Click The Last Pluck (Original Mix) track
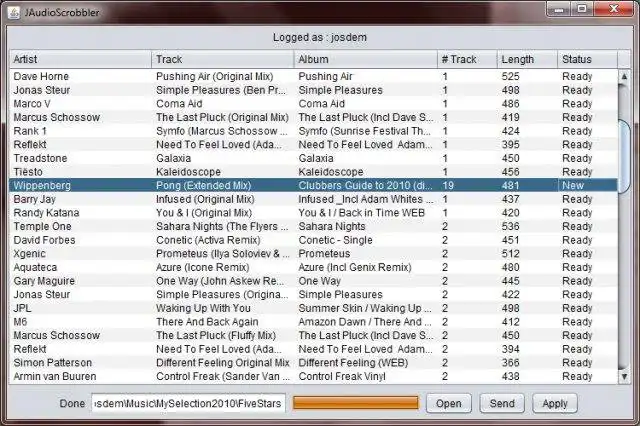The height and width of the screenshot is (426, 640). click(x=223, y=117)
